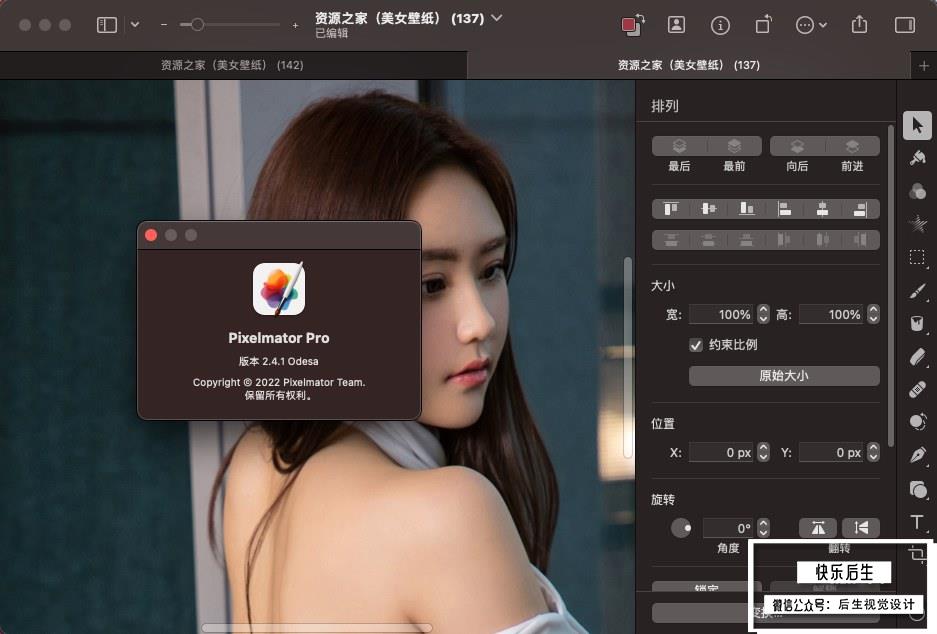
Task: Open the Color Adjustments circles tool
Action: coord(917,191)
